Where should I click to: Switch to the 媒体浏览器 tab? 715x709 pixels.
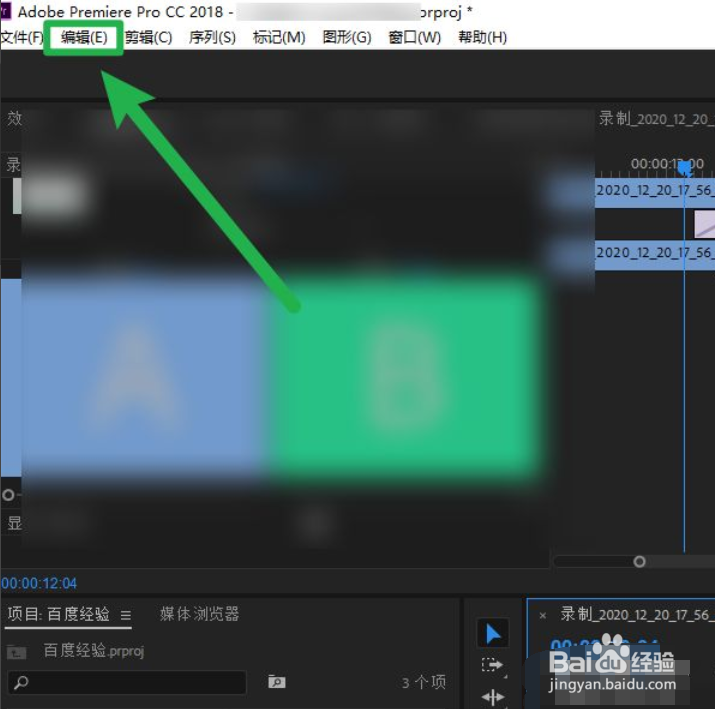pyautogui.click(x=200, y=614)
